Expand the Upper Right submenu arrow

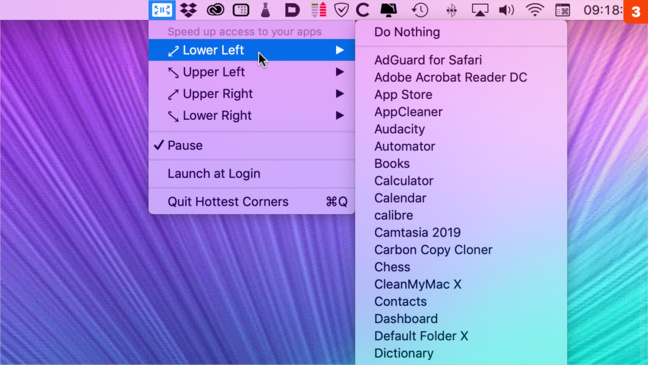pos(340,94)
